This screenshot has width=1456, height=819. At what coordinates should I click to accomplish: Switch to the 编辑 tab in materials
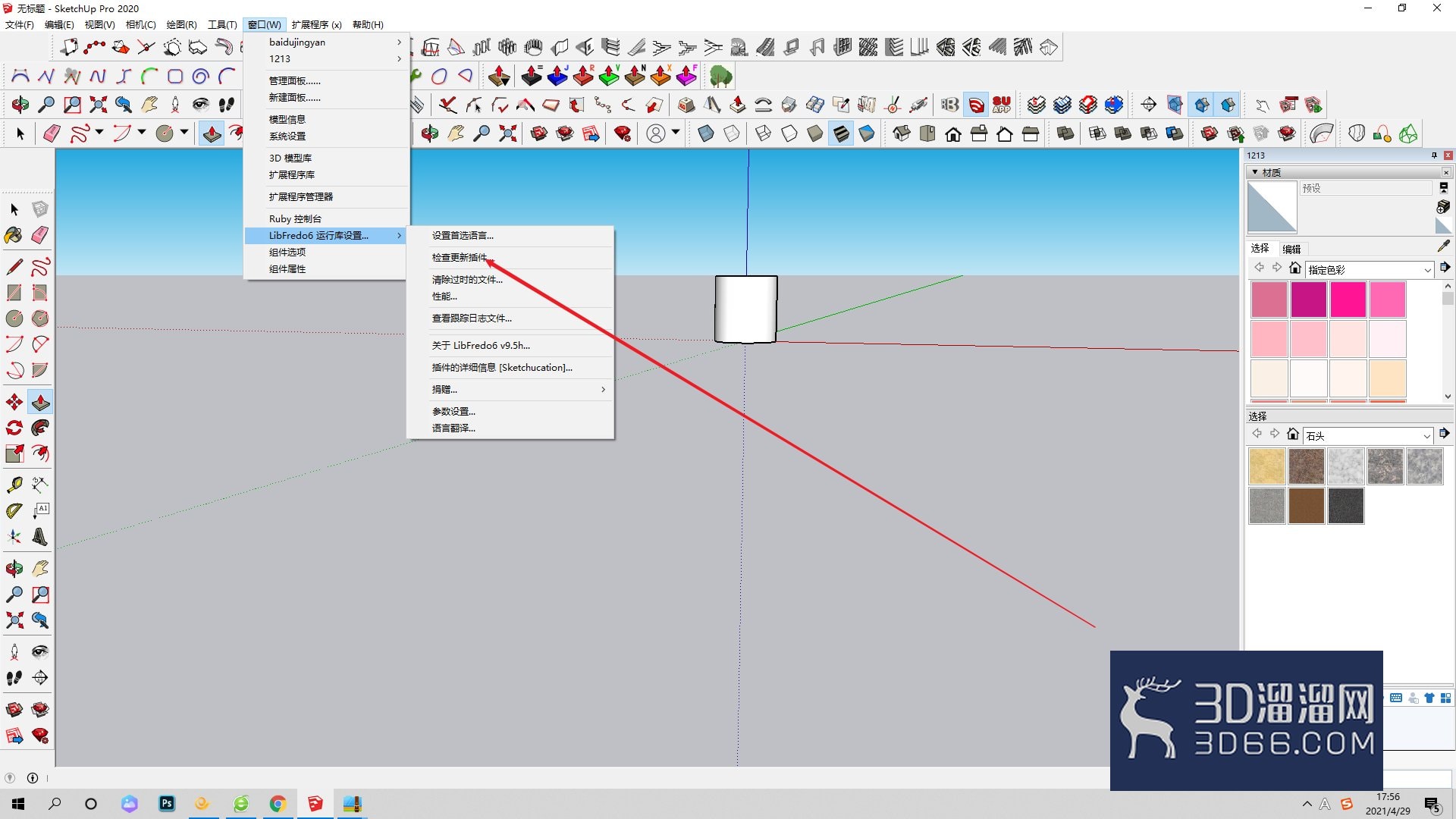1291,249
